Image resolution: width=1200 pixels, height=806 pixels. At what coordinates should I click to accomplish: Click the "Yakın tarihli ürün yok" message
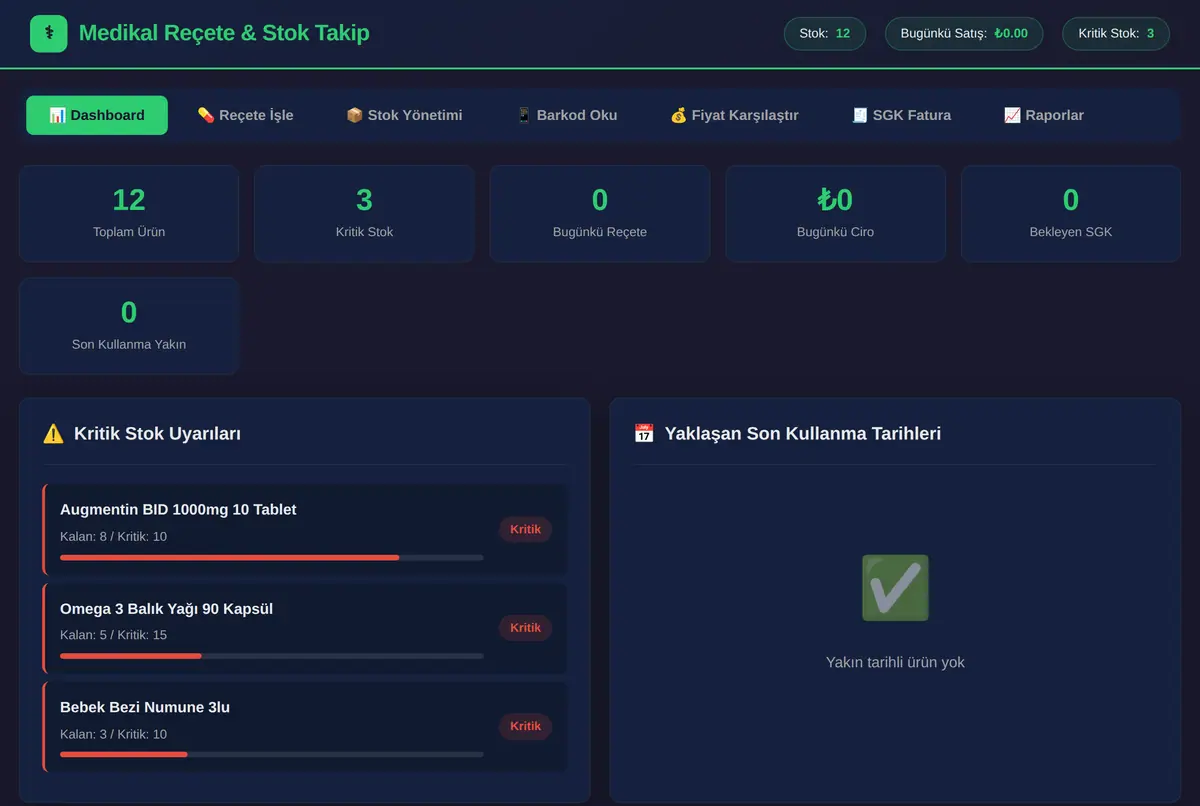[895, 662]
